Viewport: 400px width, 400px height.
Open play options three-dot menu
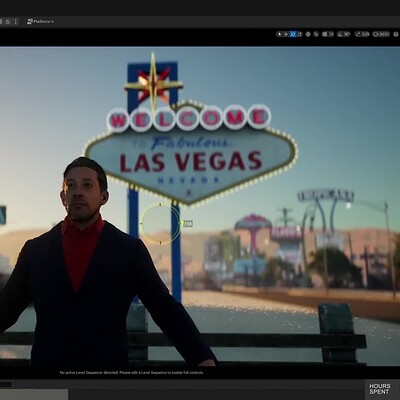[x=15, y=22]
